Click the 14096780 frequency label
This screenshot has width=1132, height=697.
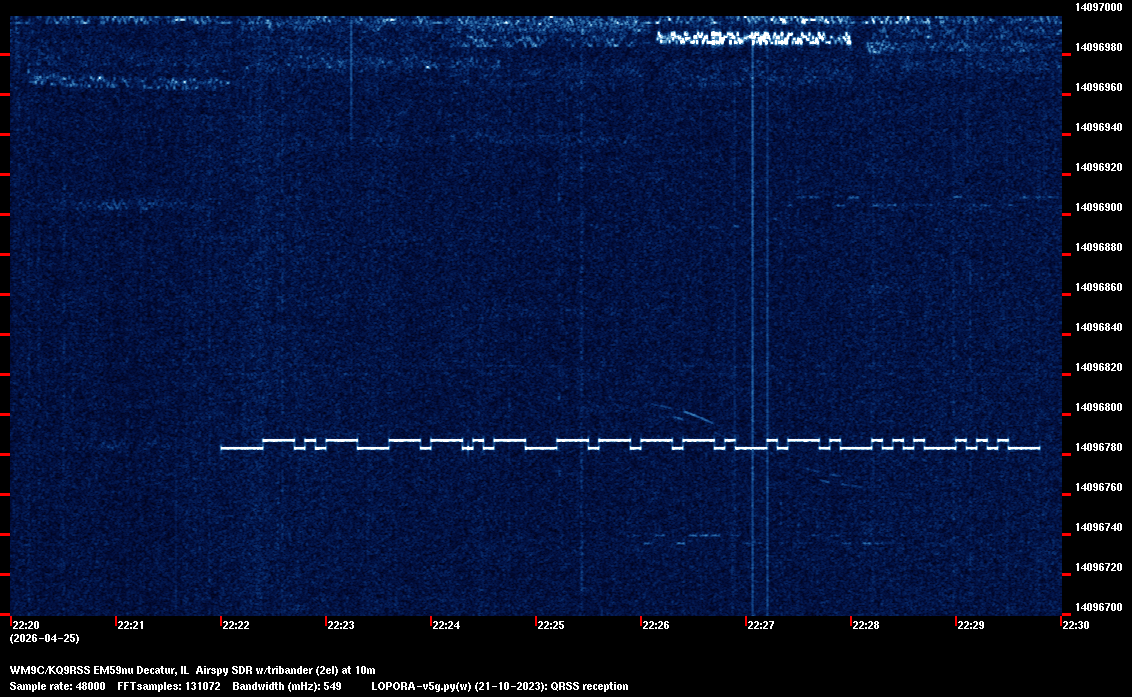(x=1099, y=447)
